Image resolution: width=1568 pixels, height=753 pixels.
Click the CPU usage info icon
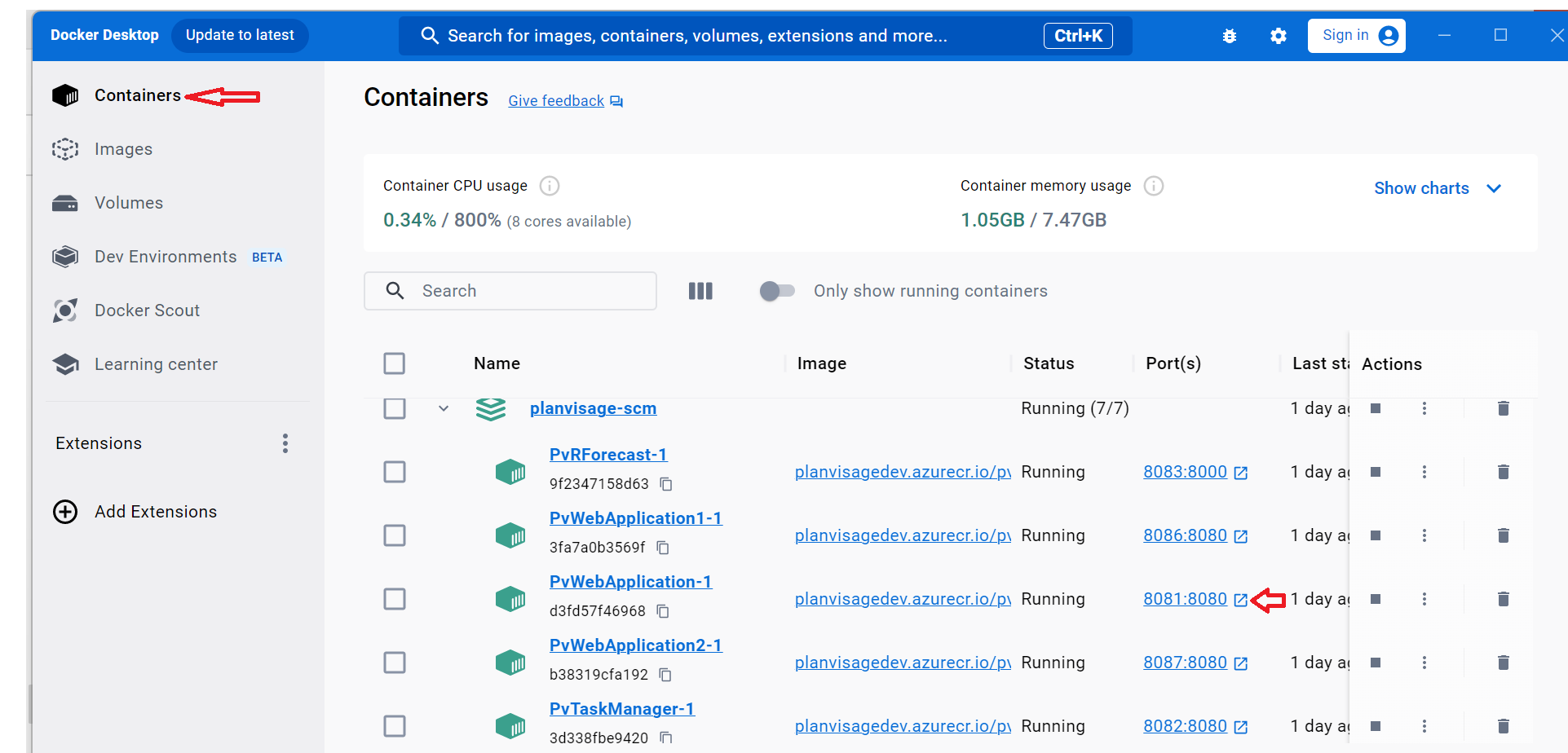550,186
